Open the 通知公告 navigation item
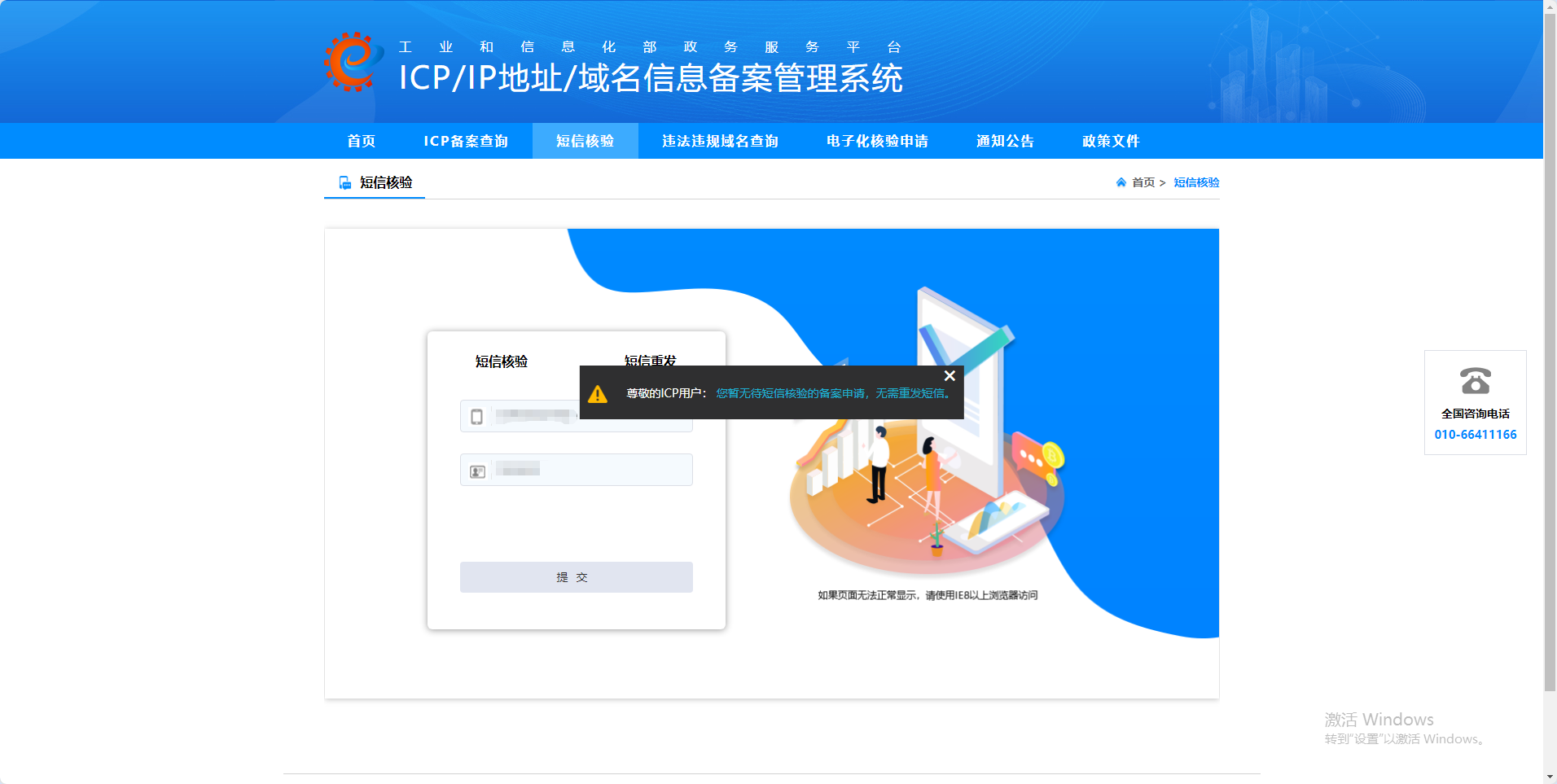1557x784 pixels. [x=1006, y=141]
